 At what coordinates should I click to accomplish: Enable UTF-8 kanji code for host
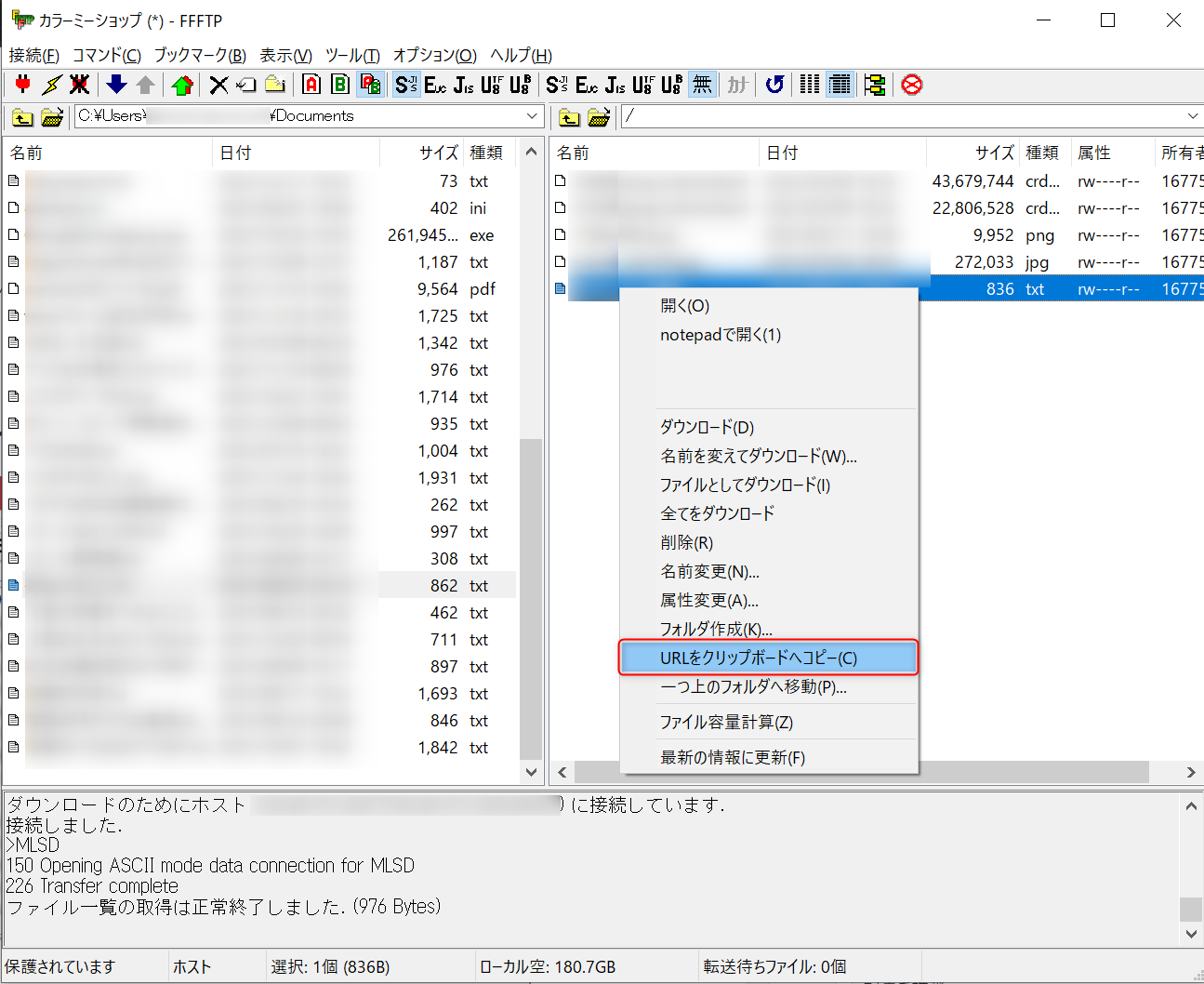pos(491,85)
